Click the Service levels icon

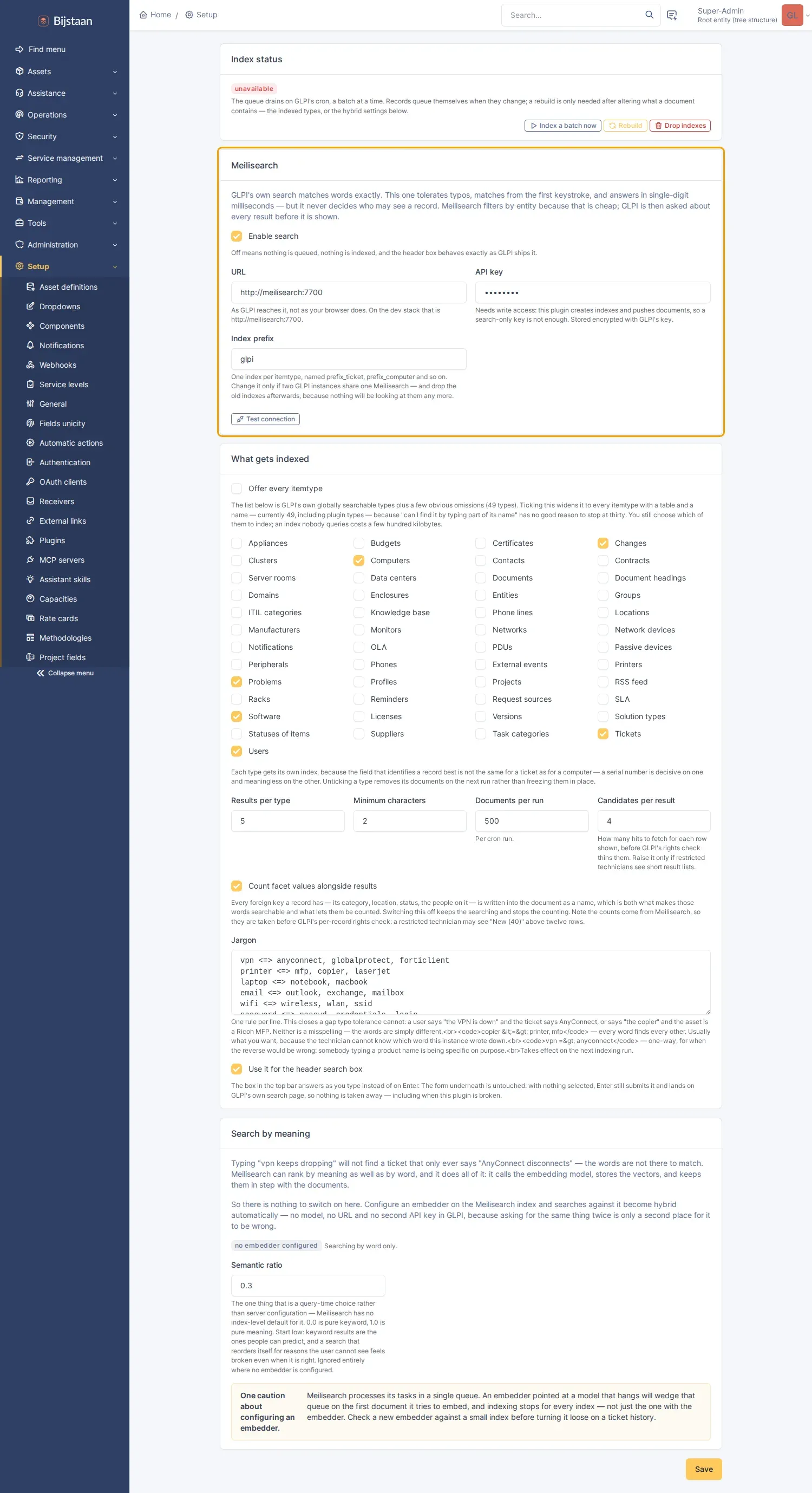point(30,384)
